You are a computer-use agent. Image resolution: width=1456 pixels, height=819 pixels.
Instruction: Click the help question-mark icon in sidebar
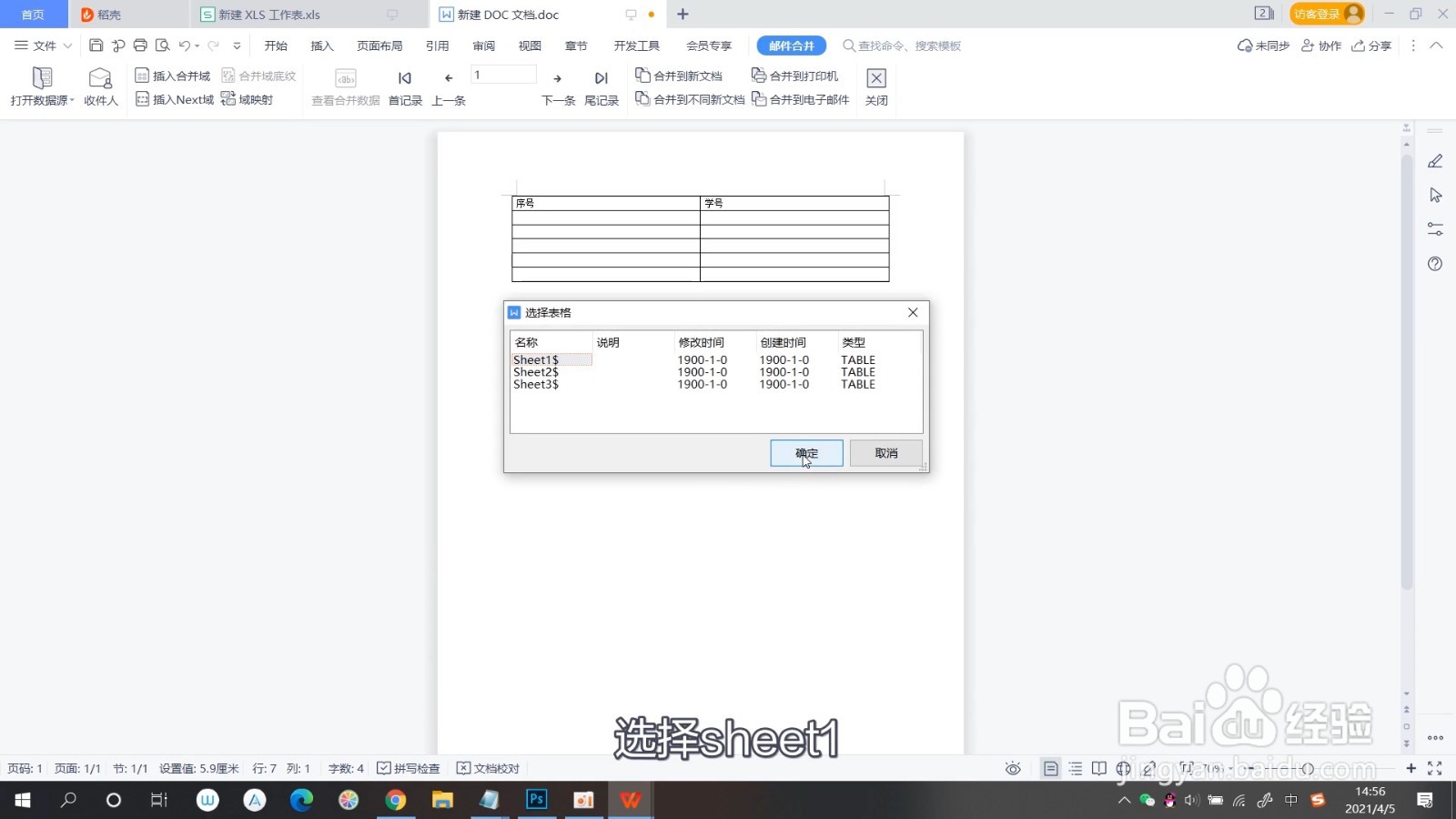click(x=1435, y=264)
